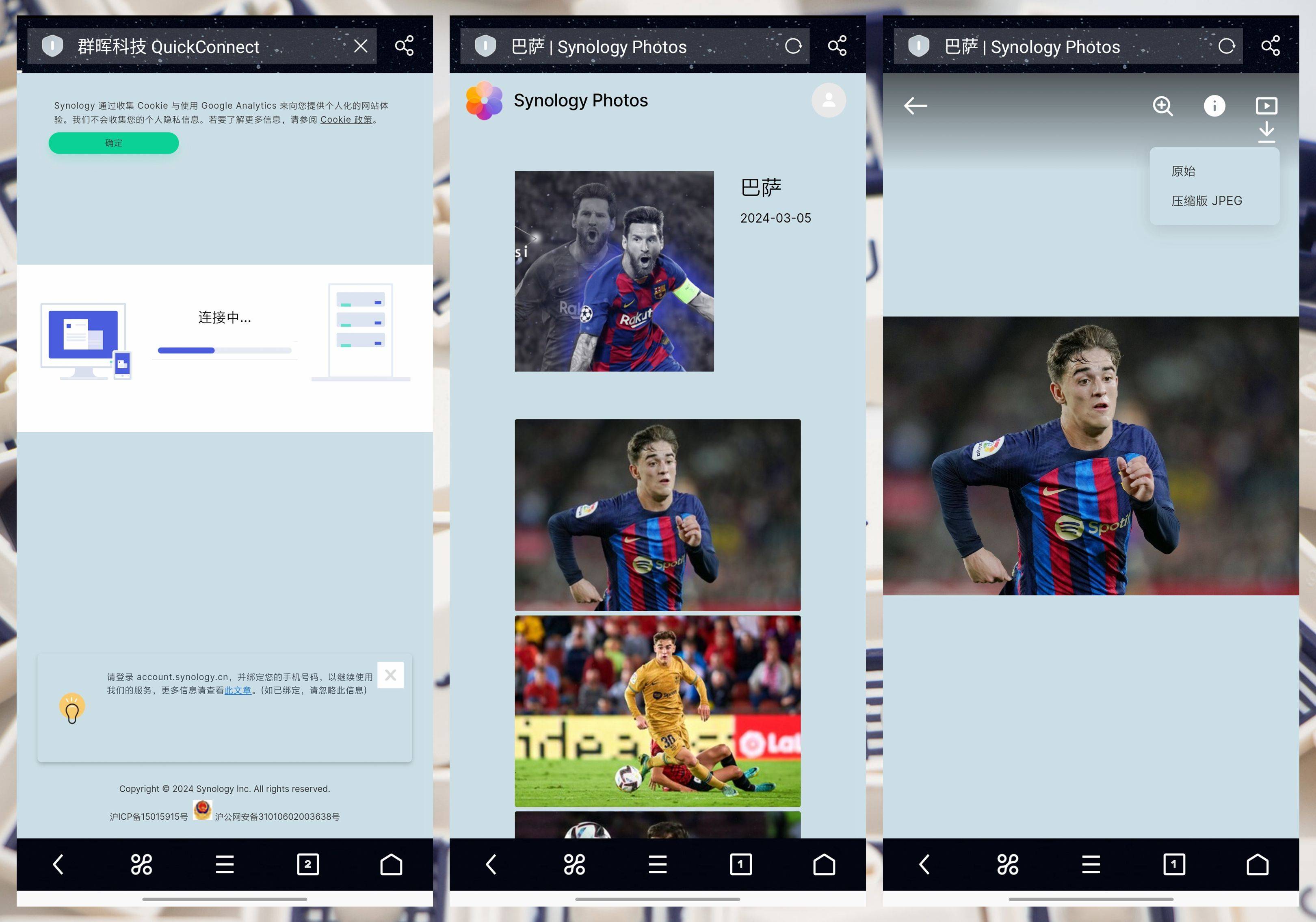
Task: Go home in the QuickConnect browser
Action: click(391, 864)
